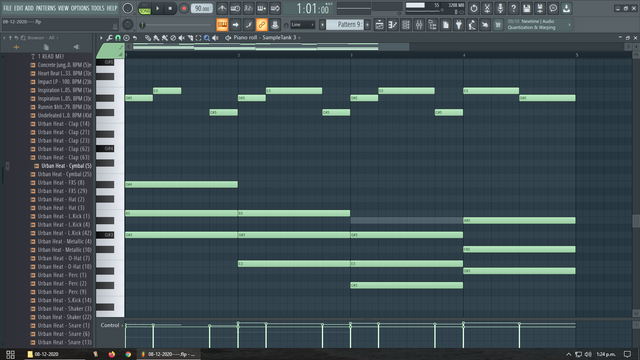Start one-click audio recording microphone
The height and width of the screenshot is (360, 640).
pyautogui.click(x=500, y=8)
